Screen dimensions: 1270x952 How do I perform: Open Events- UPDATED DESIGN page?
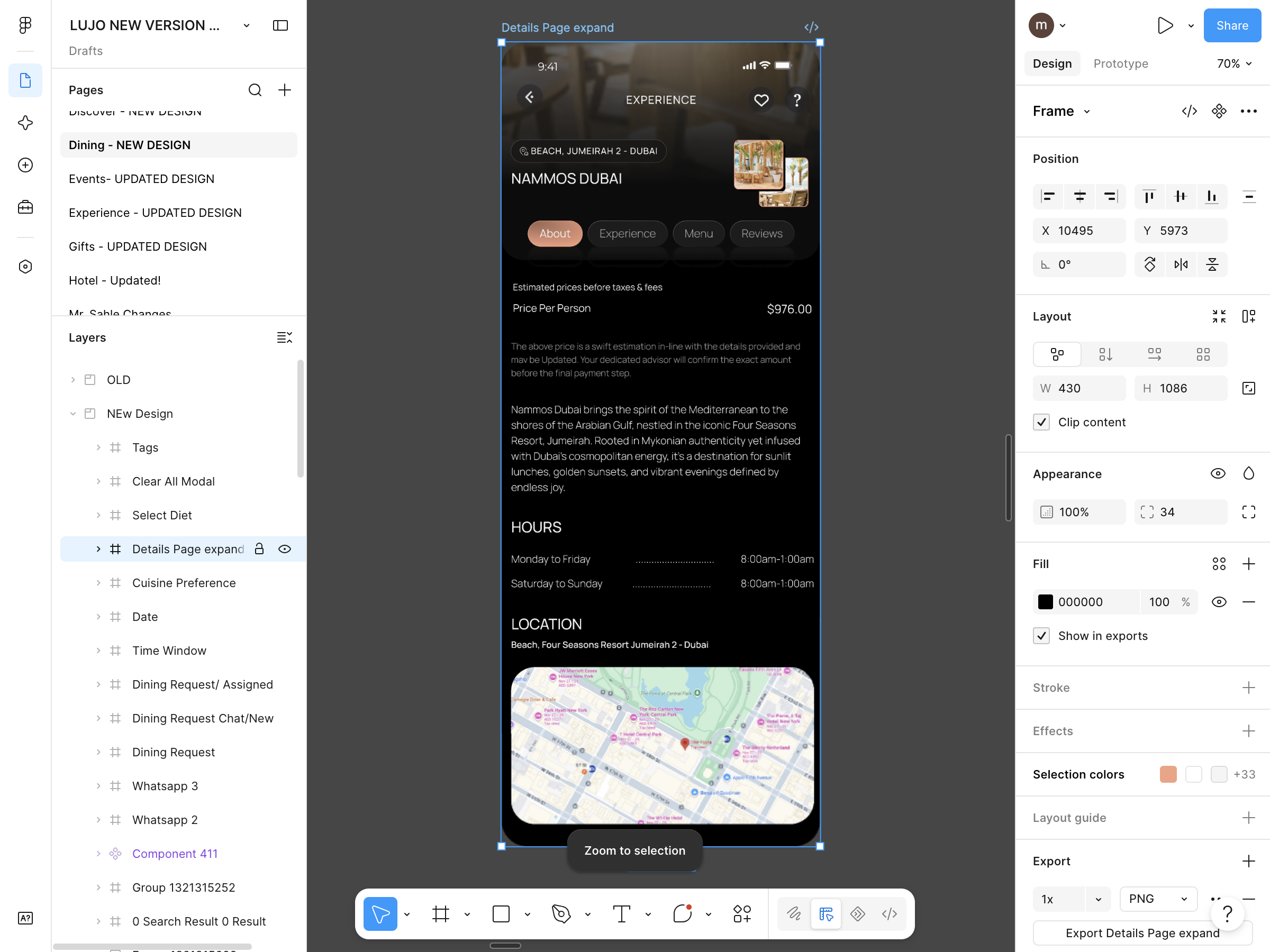178,179
